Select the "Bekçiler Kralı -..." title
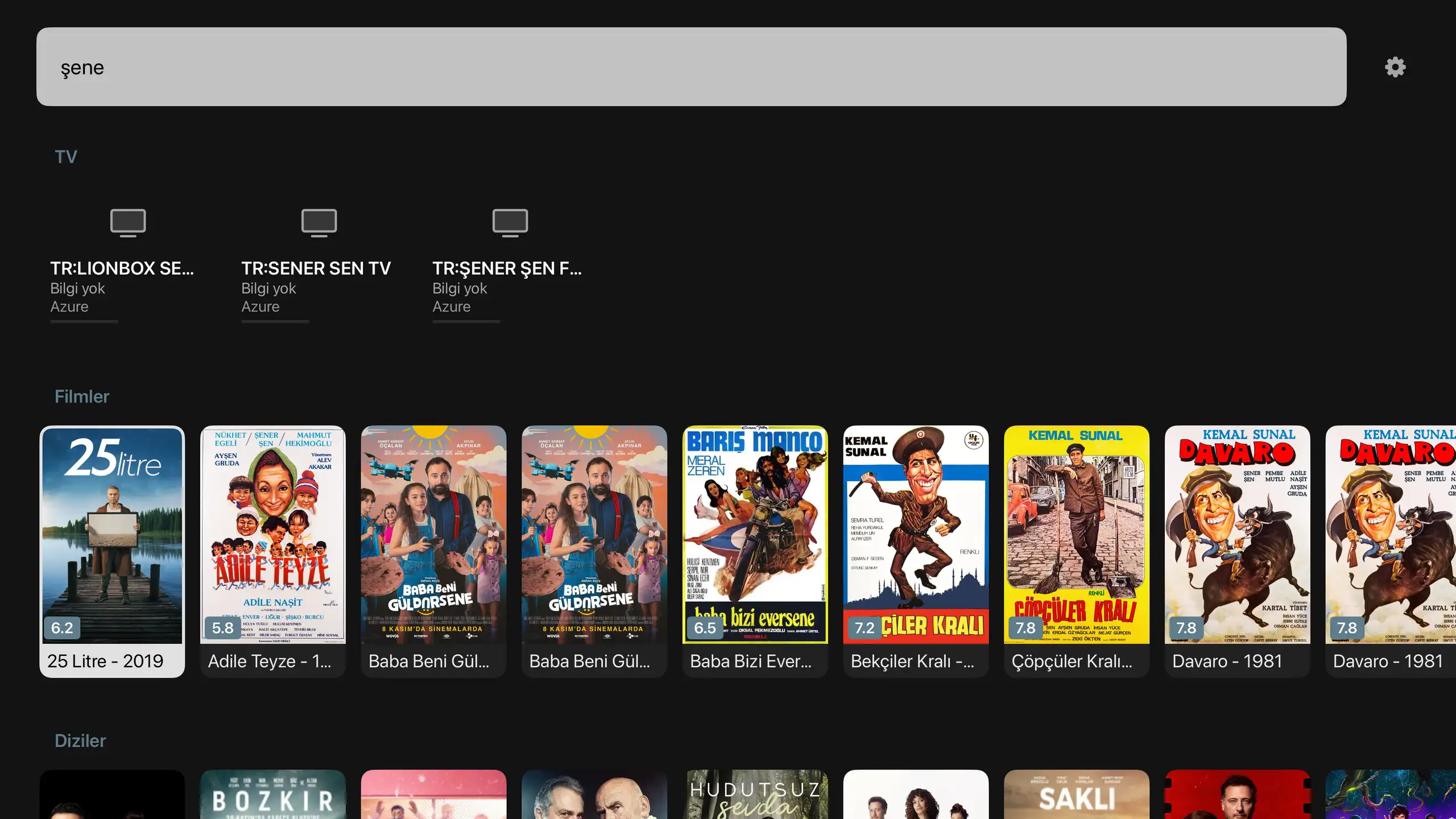 tap(912, 661)
